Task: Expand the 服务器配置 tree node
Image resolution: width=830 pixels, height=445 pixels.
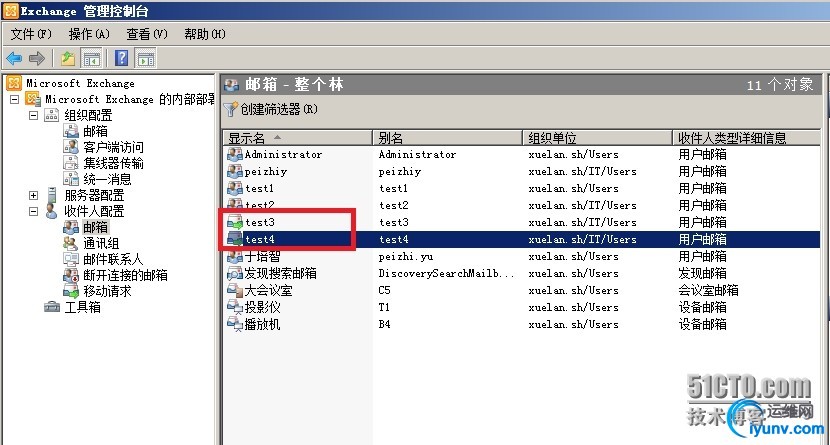Action: click(x=33, y=195)
